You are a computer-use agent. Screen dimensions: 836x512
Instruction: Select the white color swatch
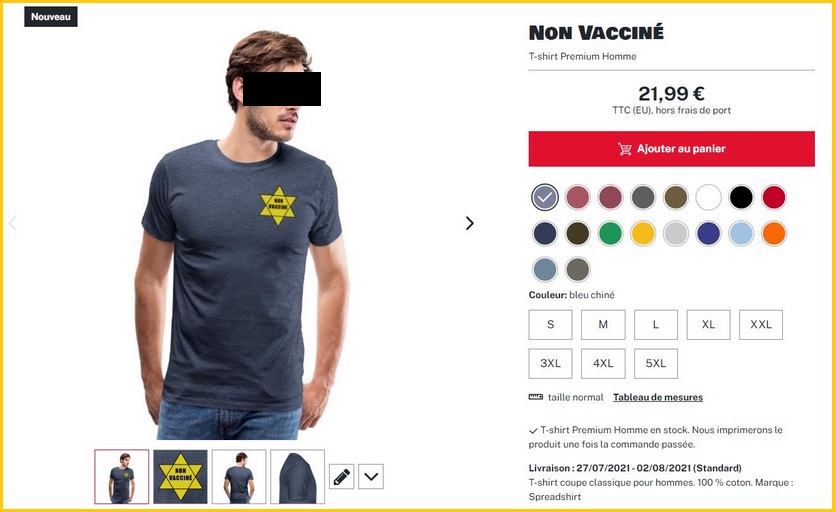click(708, 197)
